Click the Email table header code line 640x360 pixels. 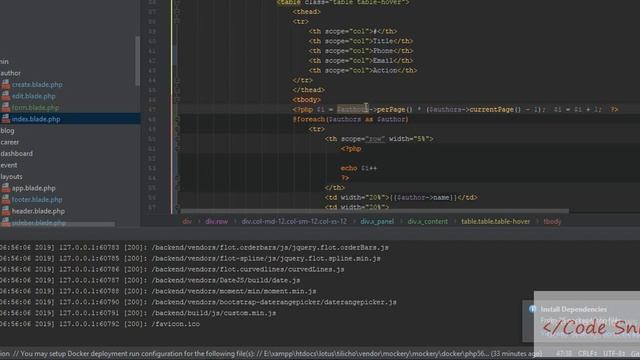(x=361, y=60)
